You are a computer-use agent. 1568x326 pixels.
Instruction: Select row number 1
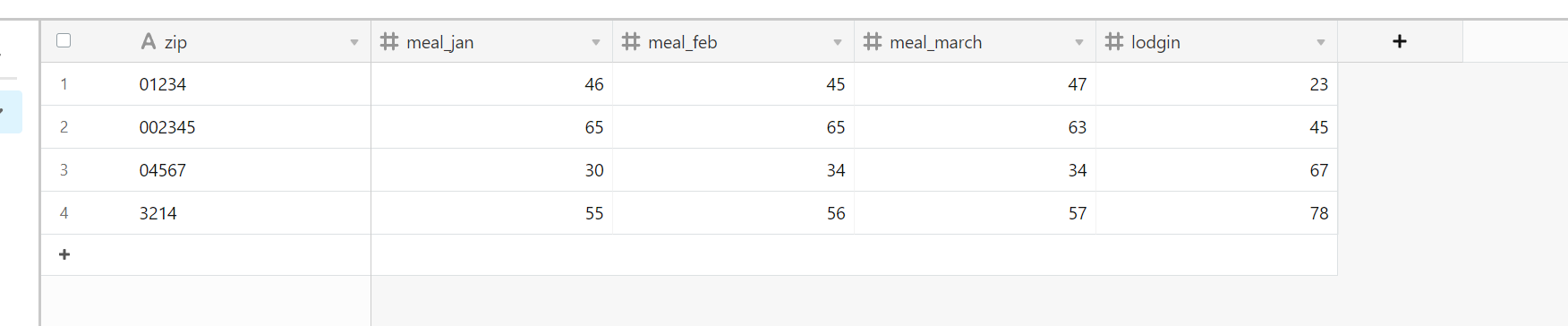64,84
